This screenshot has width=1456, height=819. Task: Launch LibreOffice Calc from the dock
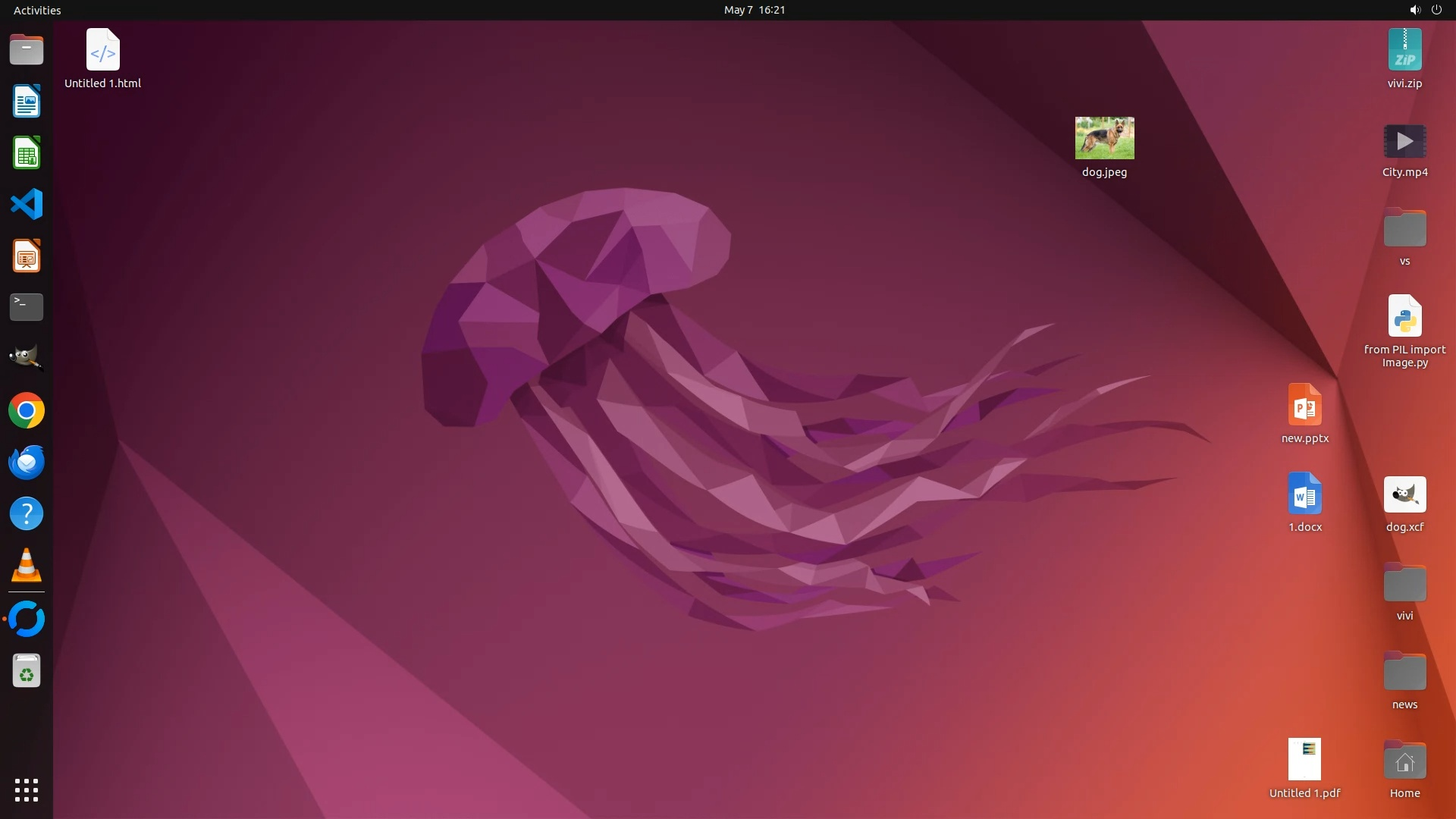click(27, 153)
